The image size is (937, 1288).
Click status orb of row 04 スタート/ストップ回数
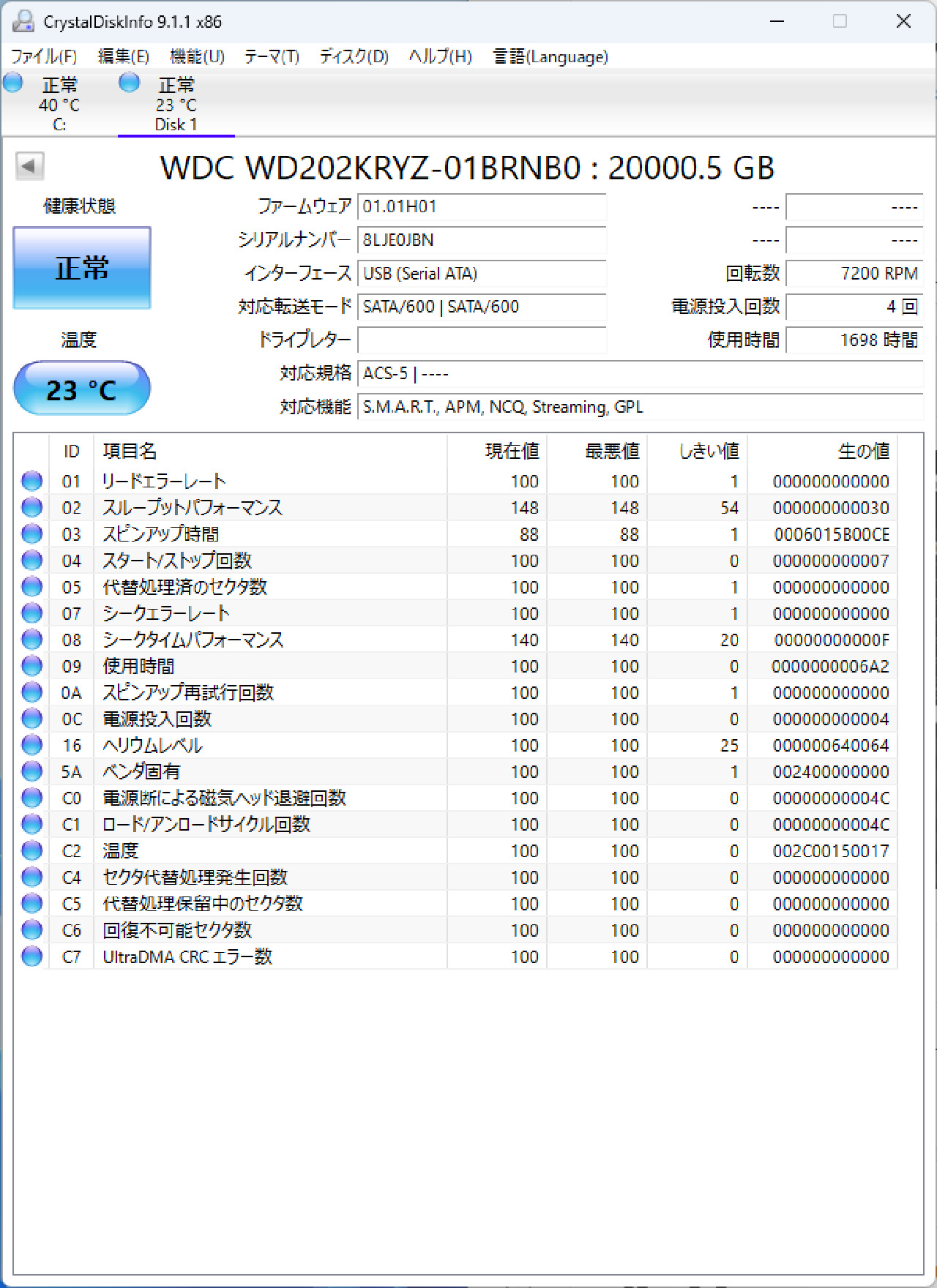[x=31, y=560]
